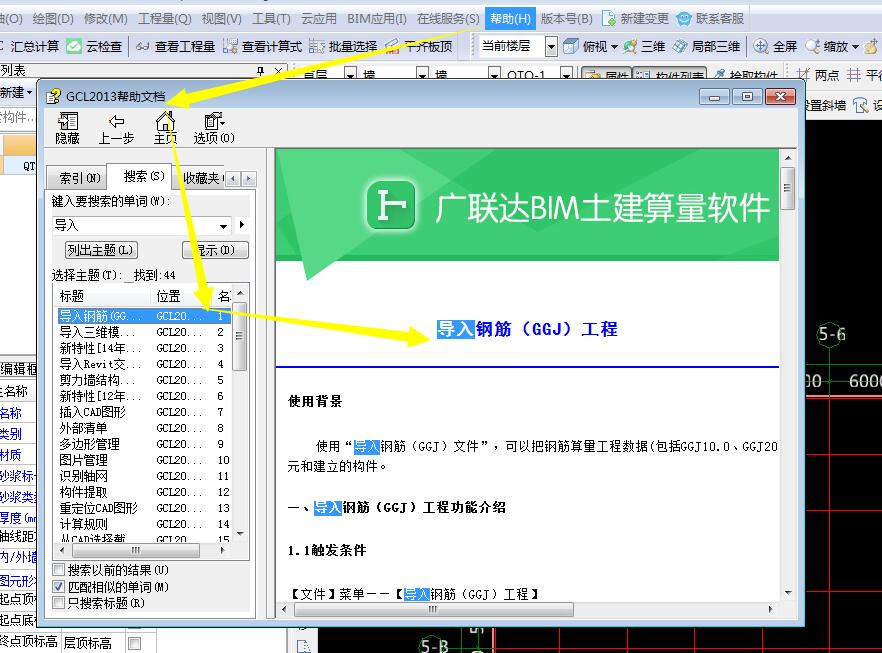Expand the search term 导入 combo box
The height and width of the screenshot is (653, 882).
point(223,226)
